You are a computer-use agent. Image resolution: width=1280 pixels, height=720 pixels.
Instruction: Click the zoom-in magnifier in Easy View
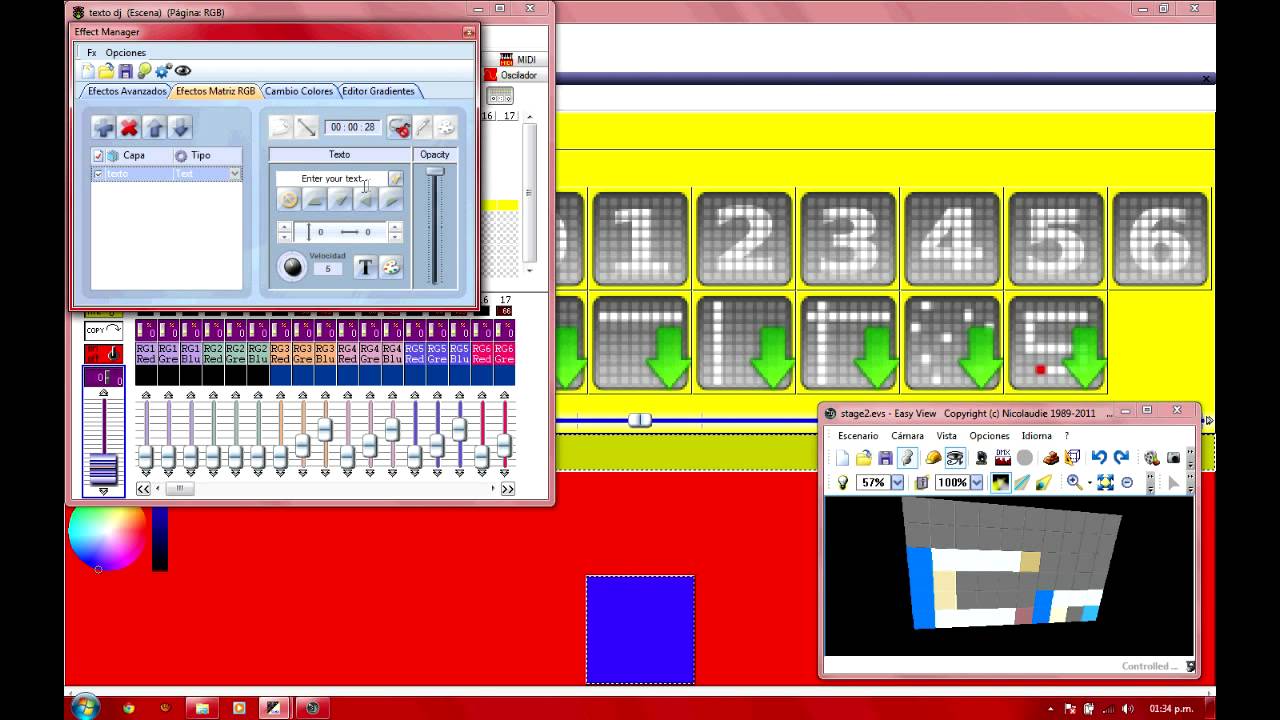[1074, 482]
